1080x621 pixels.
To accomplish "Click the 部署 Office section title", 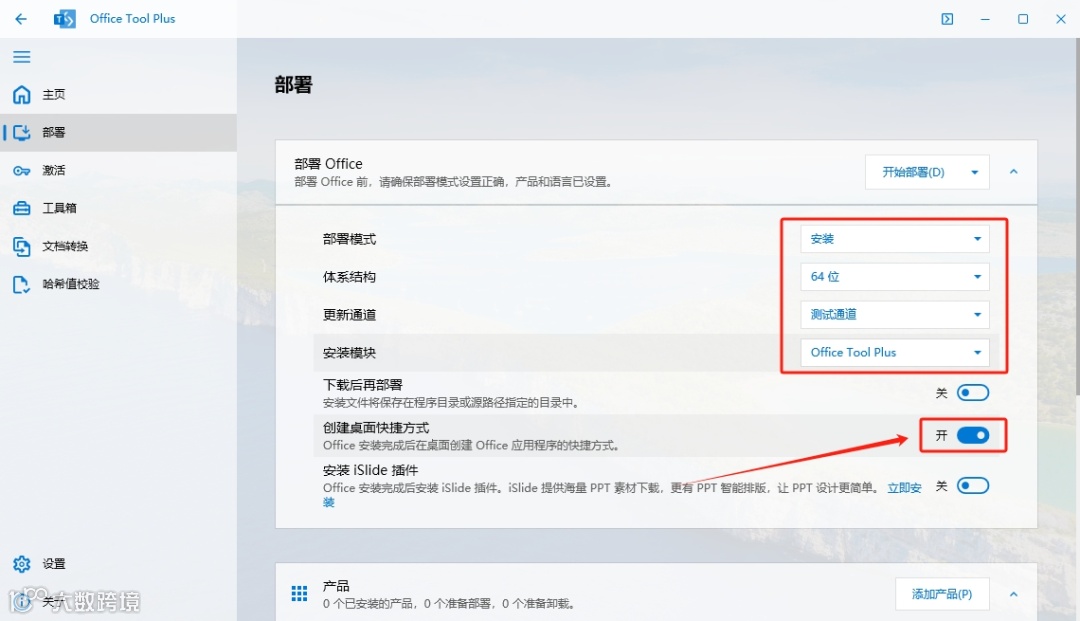I will [329, 164].
